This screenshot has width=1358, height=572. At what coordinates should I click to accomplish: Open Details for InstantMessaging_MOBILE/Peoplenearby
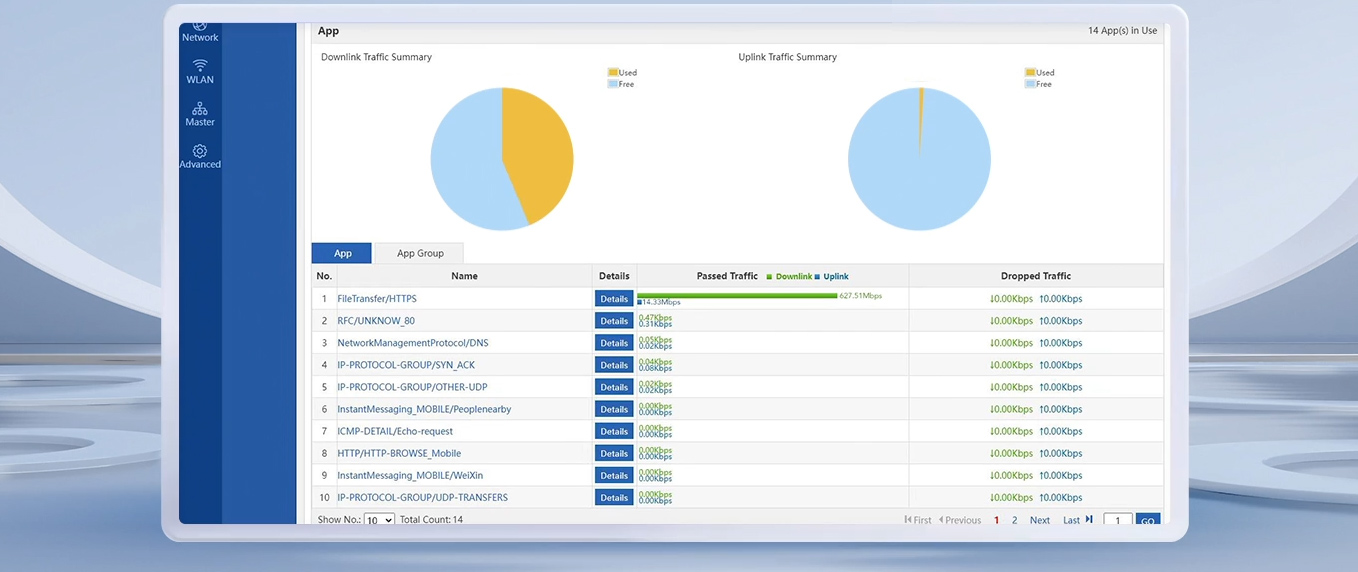coord(614,409)
